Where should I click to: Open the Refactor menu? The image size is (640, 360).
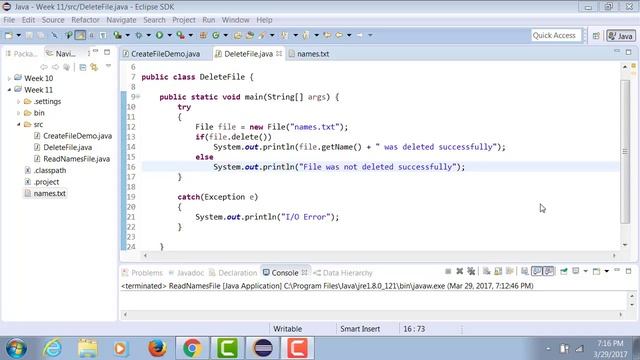point(85,20)
